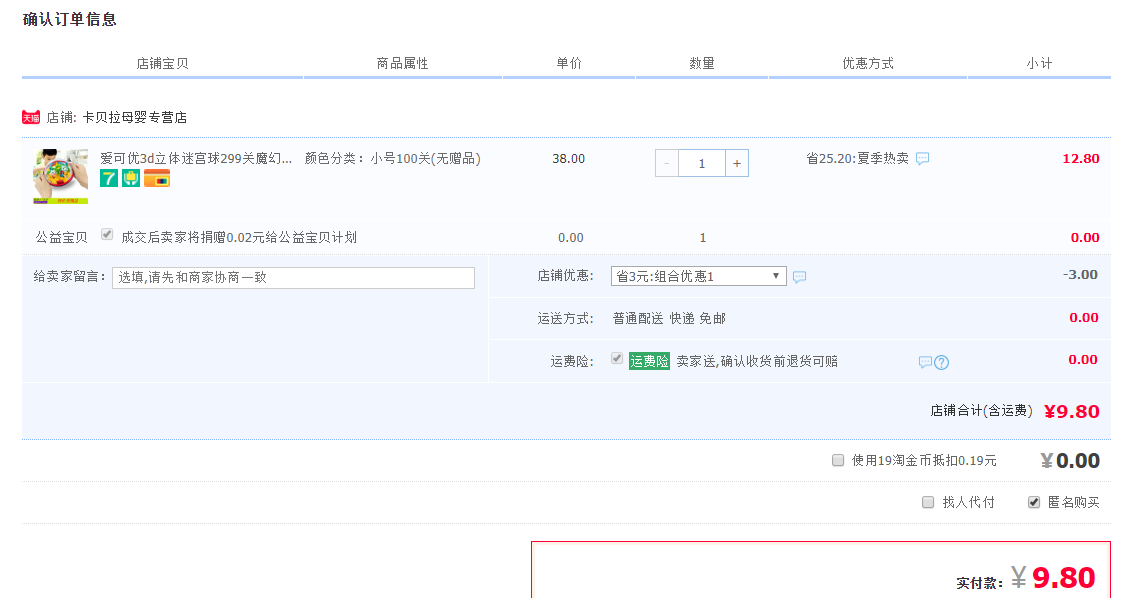Click the green 运费险 badge
1126x598 pixels.
click(x=649, y=361)
